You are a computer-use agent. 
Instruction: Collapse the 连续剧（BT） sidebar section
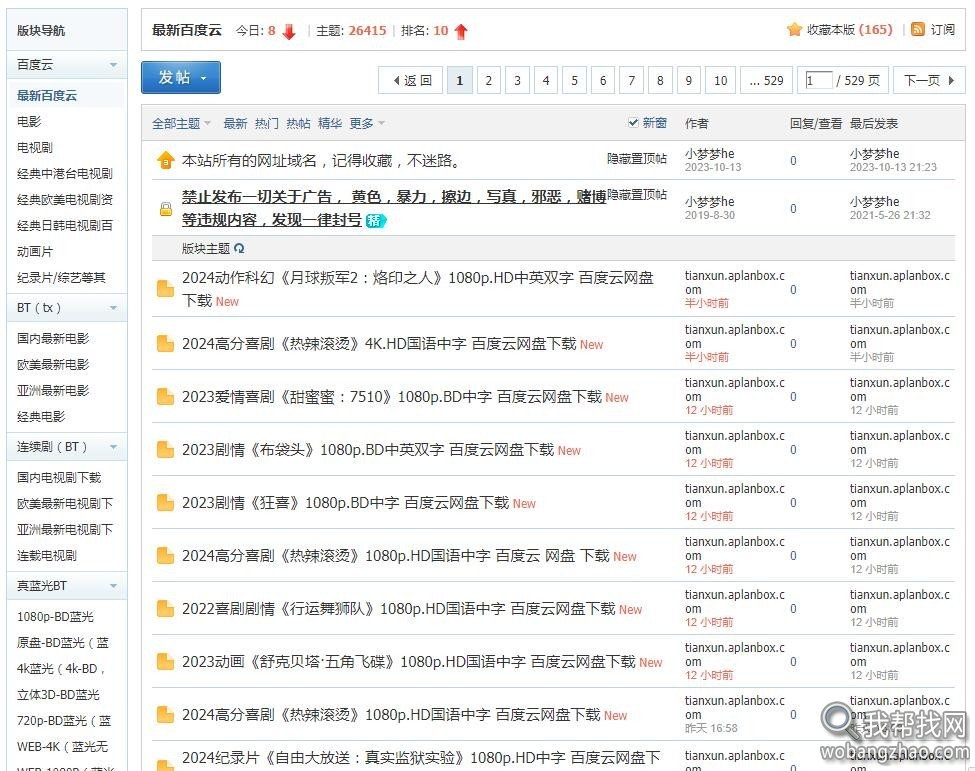[x=113, y=446]
